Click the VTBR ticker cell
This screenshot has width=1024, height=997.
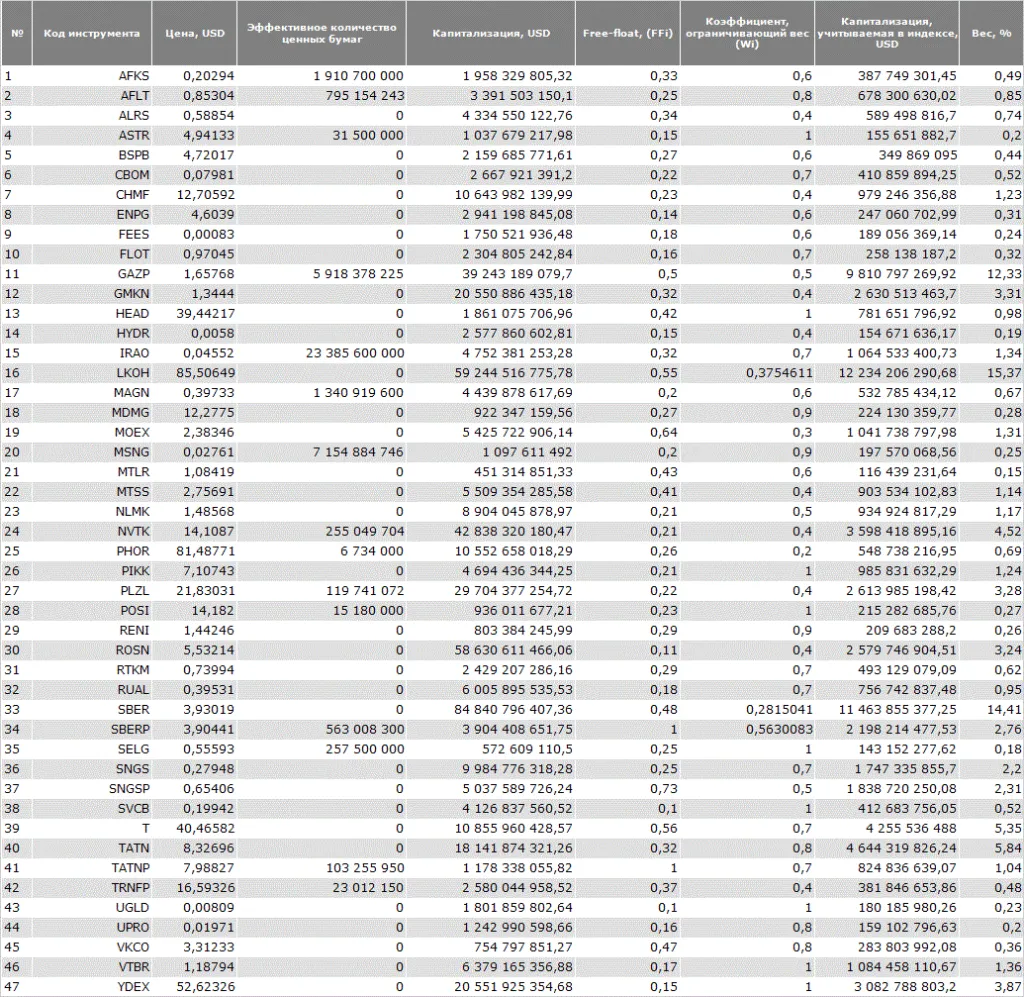[x=133, y=967]
